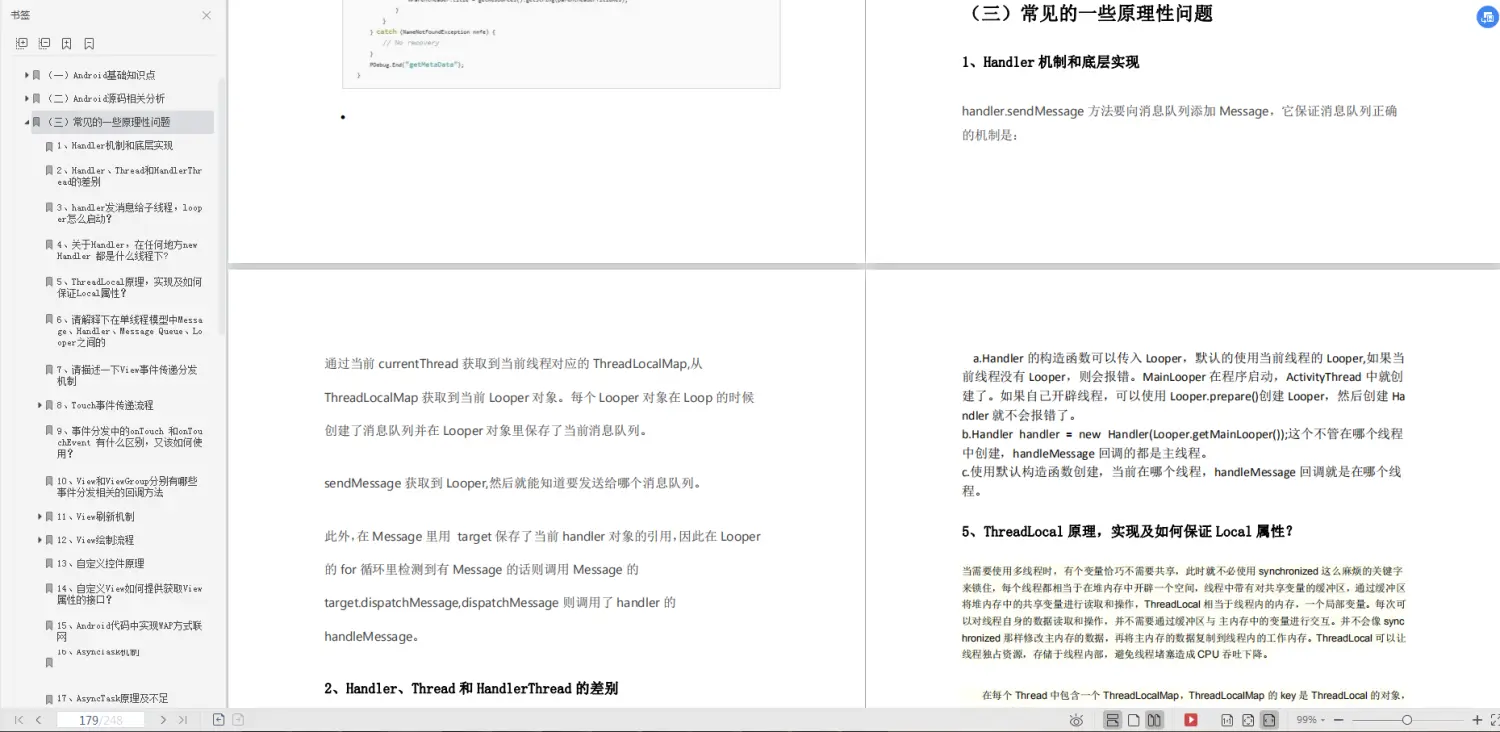The image size is (1500, 732).
Task: Add a new bookmark
Action: click(x=66, y=44)
